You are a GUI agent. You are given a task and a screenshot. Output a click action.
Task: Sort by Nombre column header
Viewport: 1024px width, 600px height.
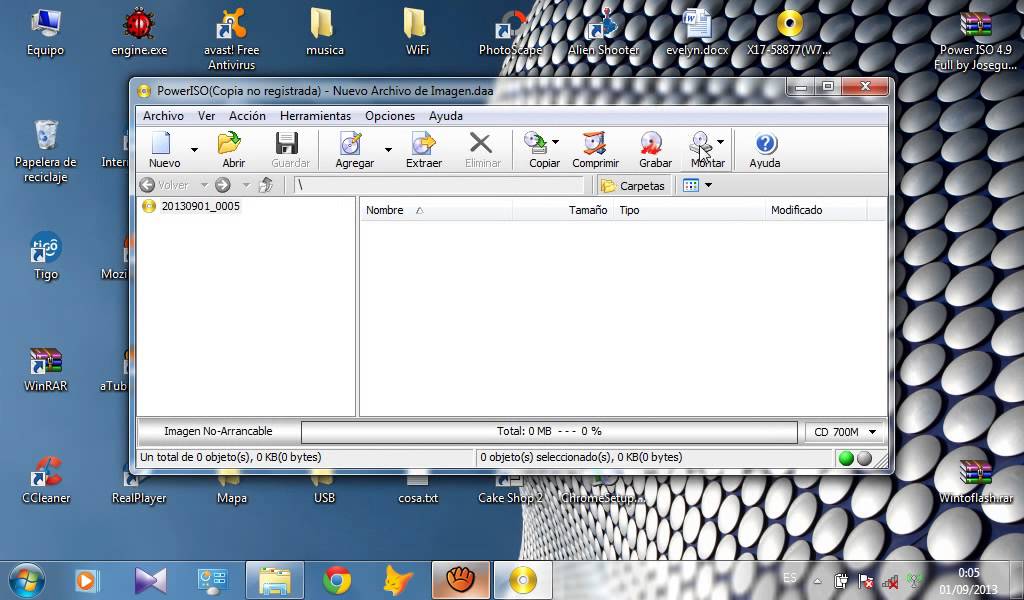[x=436, y=210]
